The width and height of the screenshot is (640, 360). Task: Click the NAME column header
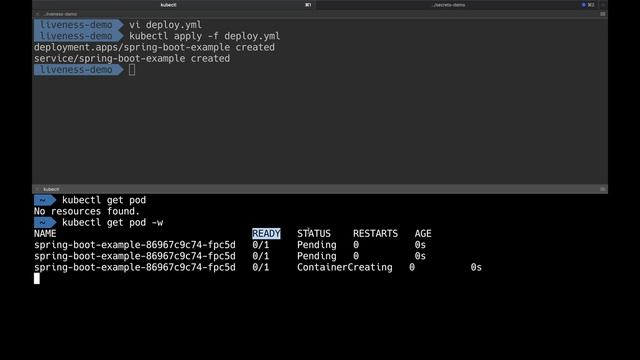pyautogui.click(x=45, y=233)
